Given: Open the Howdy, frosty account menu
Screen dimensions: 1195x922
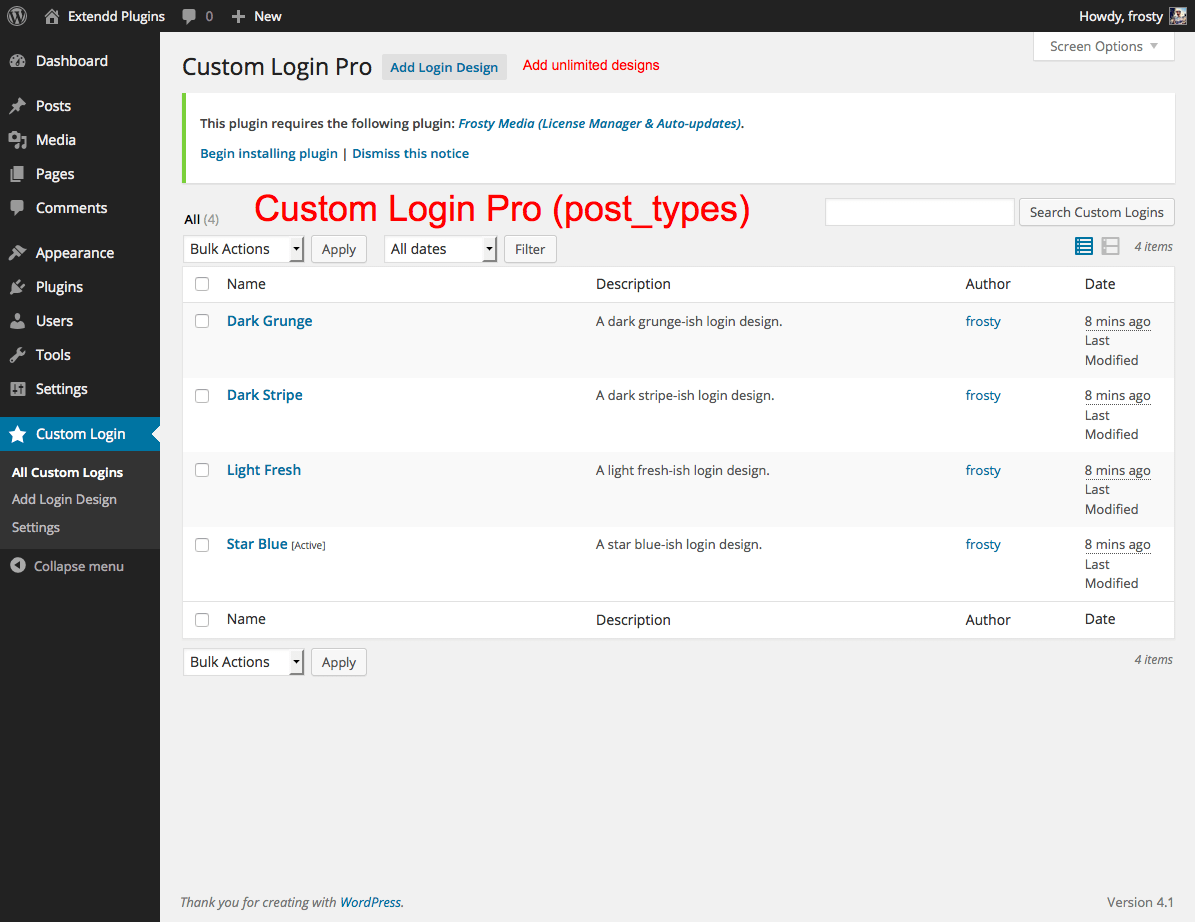Looking at the screenshot, I should pyautogui.click(x=1132, y=16).
